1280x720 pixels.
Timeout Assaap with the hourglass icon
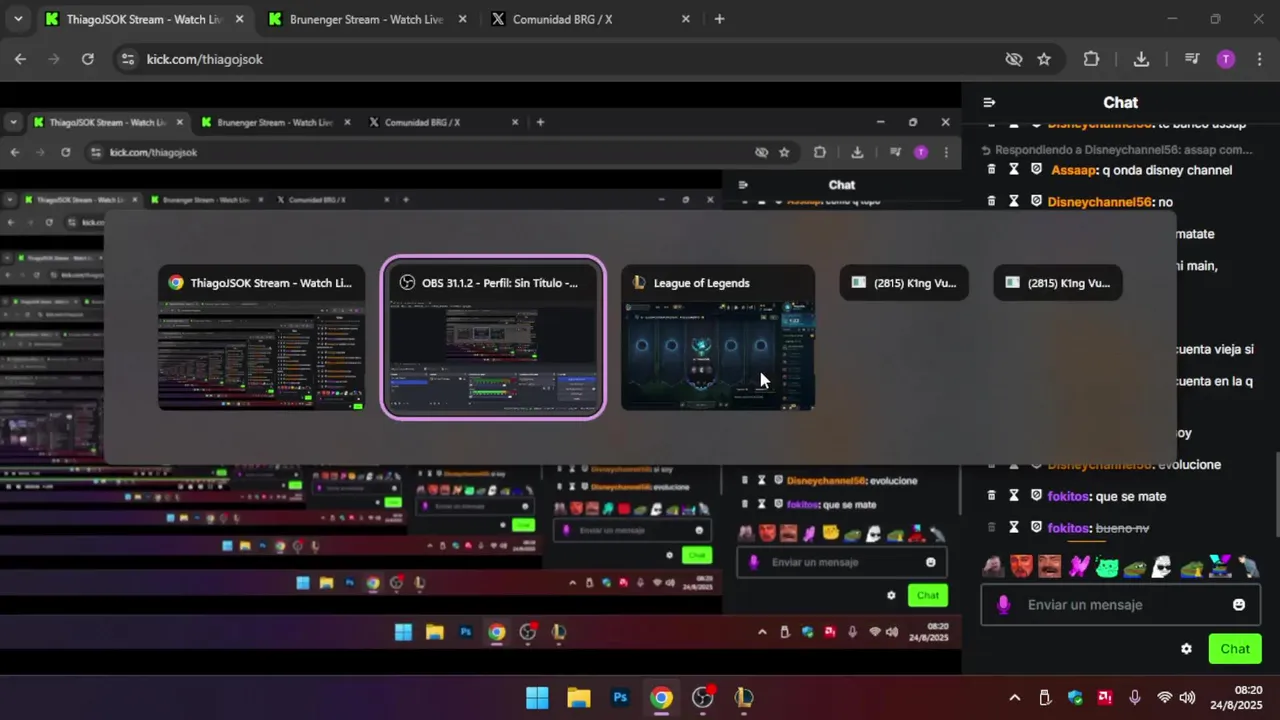pyautogui.click(x=1013, y=170)
